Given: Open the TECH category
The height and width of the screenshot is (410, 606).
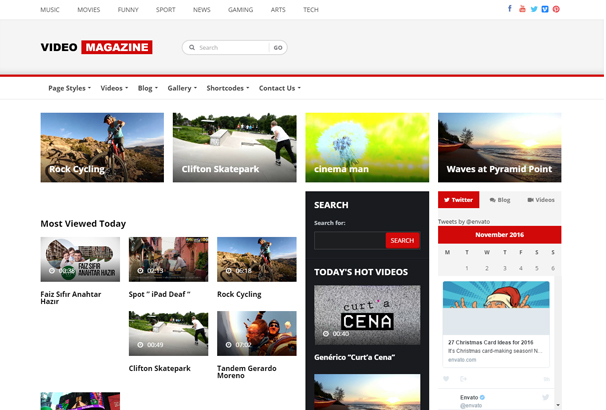Looking at the screenshot, I should click(311, 10).
